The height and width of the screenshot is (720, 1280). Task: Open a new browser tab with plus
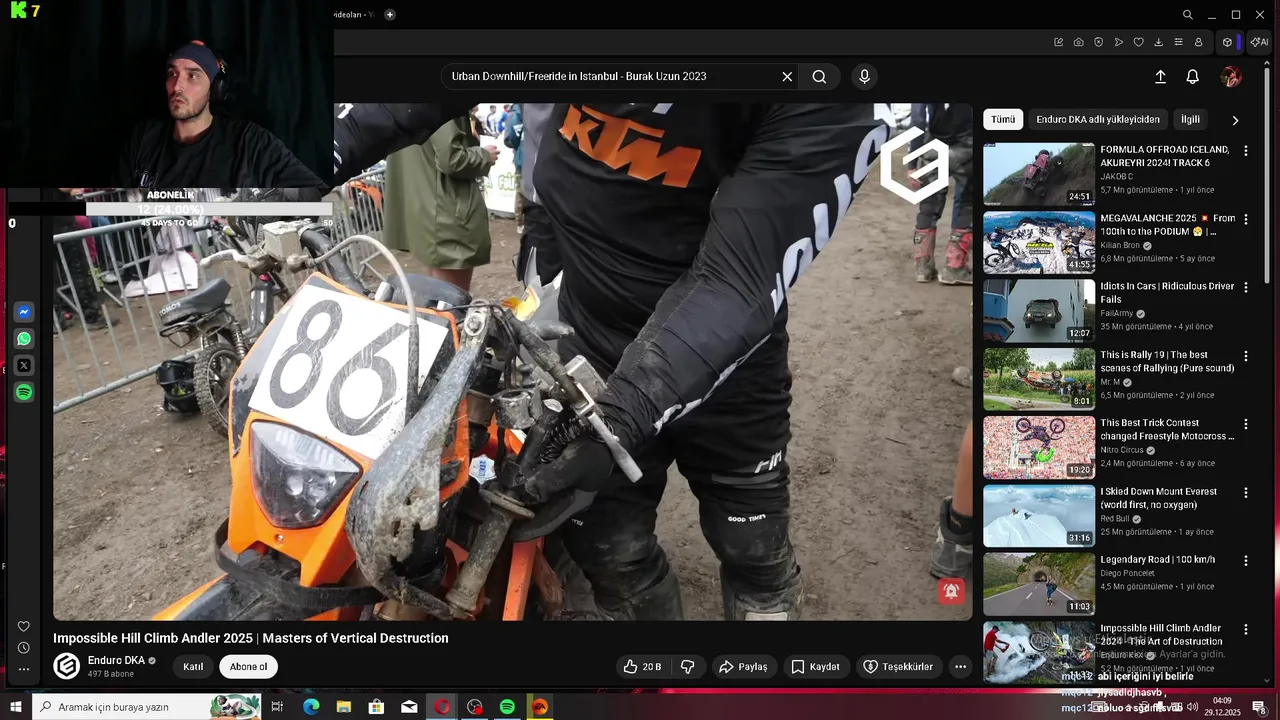[390, 14]
